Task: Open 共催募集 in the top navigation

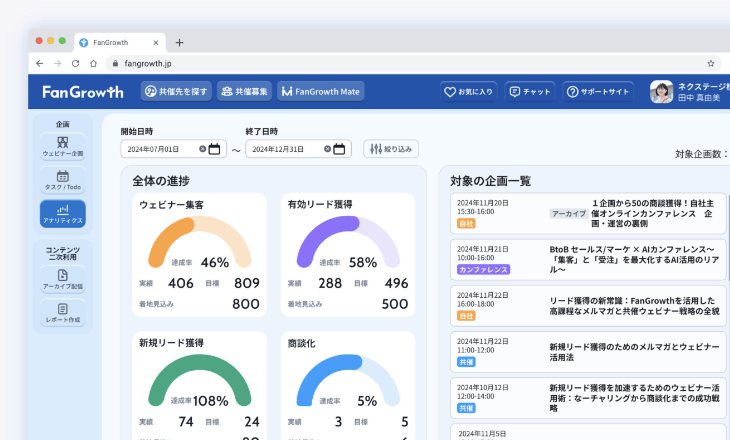Action: [244, 92]
